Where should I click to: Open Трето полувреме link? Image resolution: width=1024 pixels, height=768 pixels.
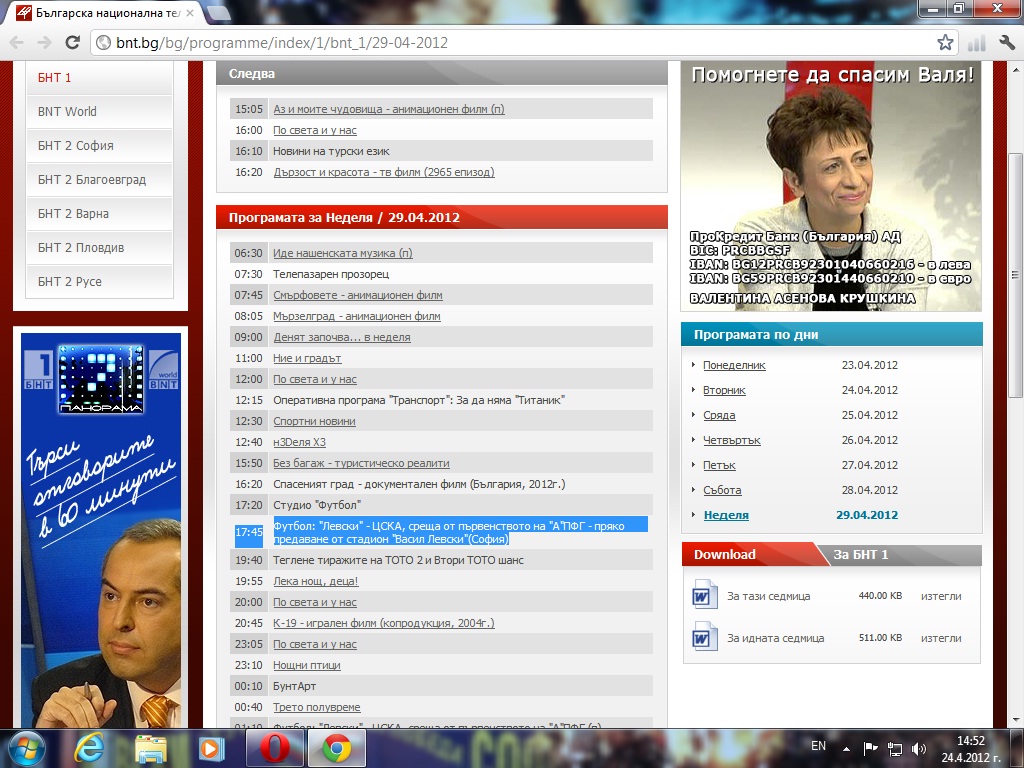pos(316,707)
